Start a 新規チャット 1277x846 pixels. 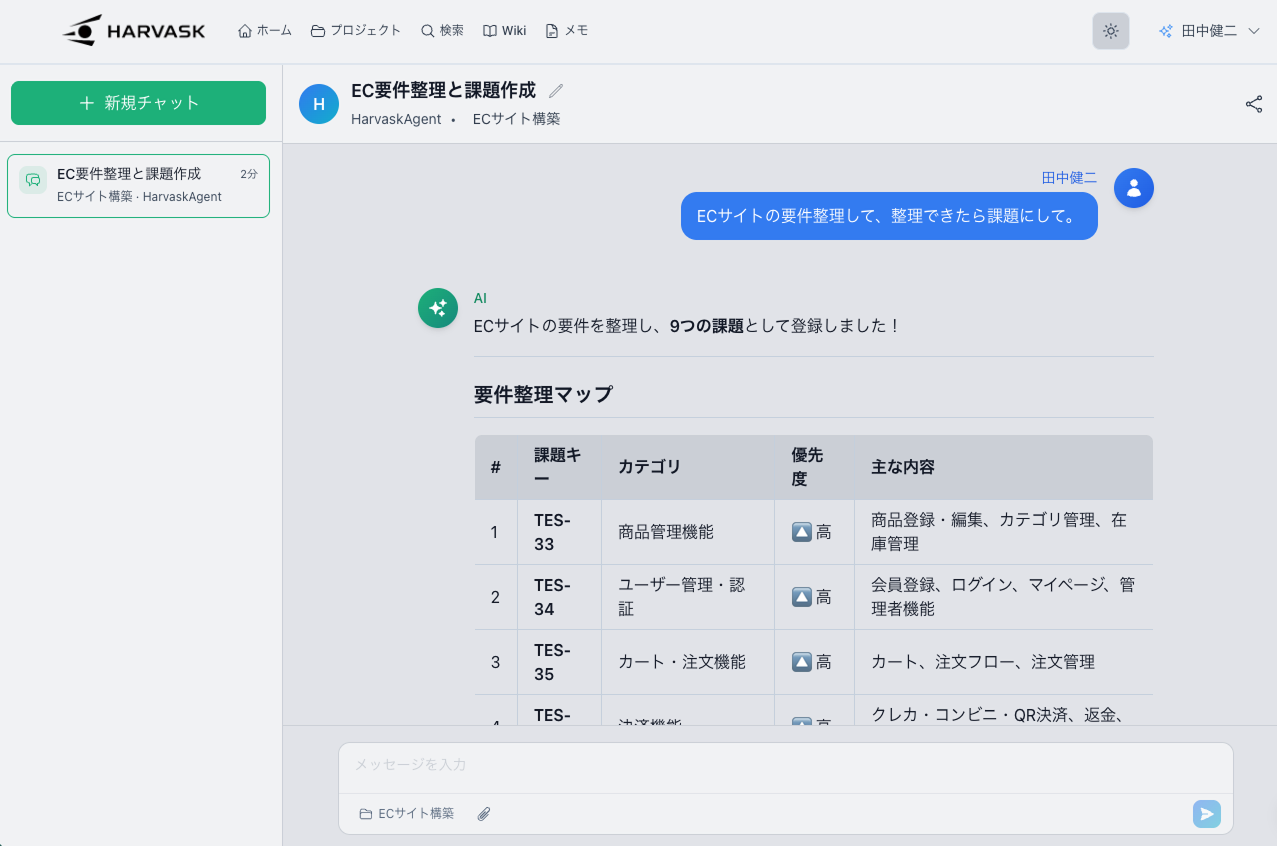(138, 103)
